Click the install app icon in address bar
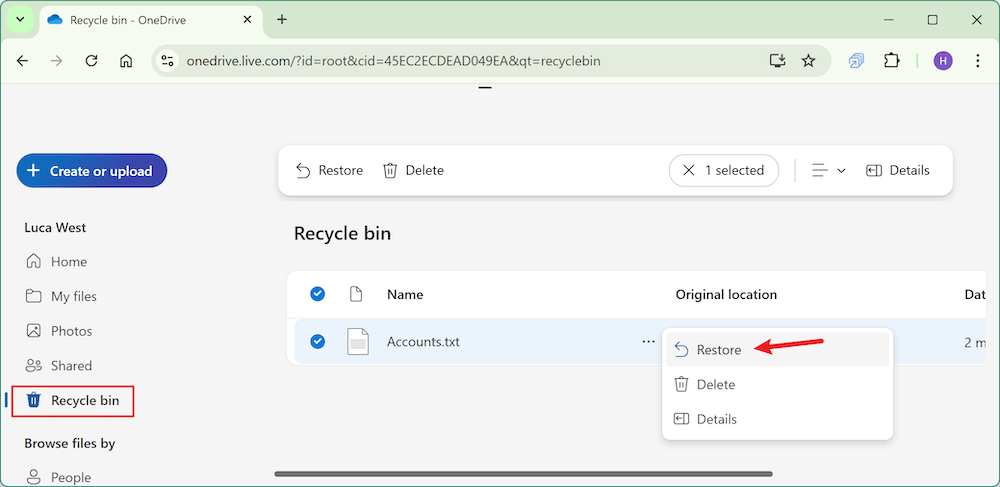1000x487 pixels. [777, 61]
